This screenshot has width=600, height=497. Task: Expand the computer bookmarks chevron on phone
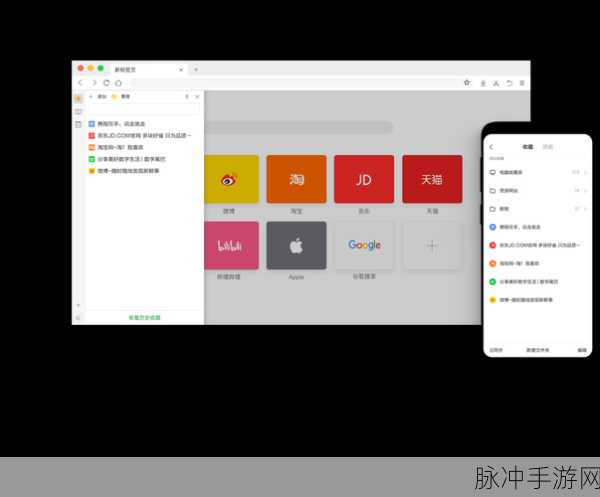click(585, 173)
